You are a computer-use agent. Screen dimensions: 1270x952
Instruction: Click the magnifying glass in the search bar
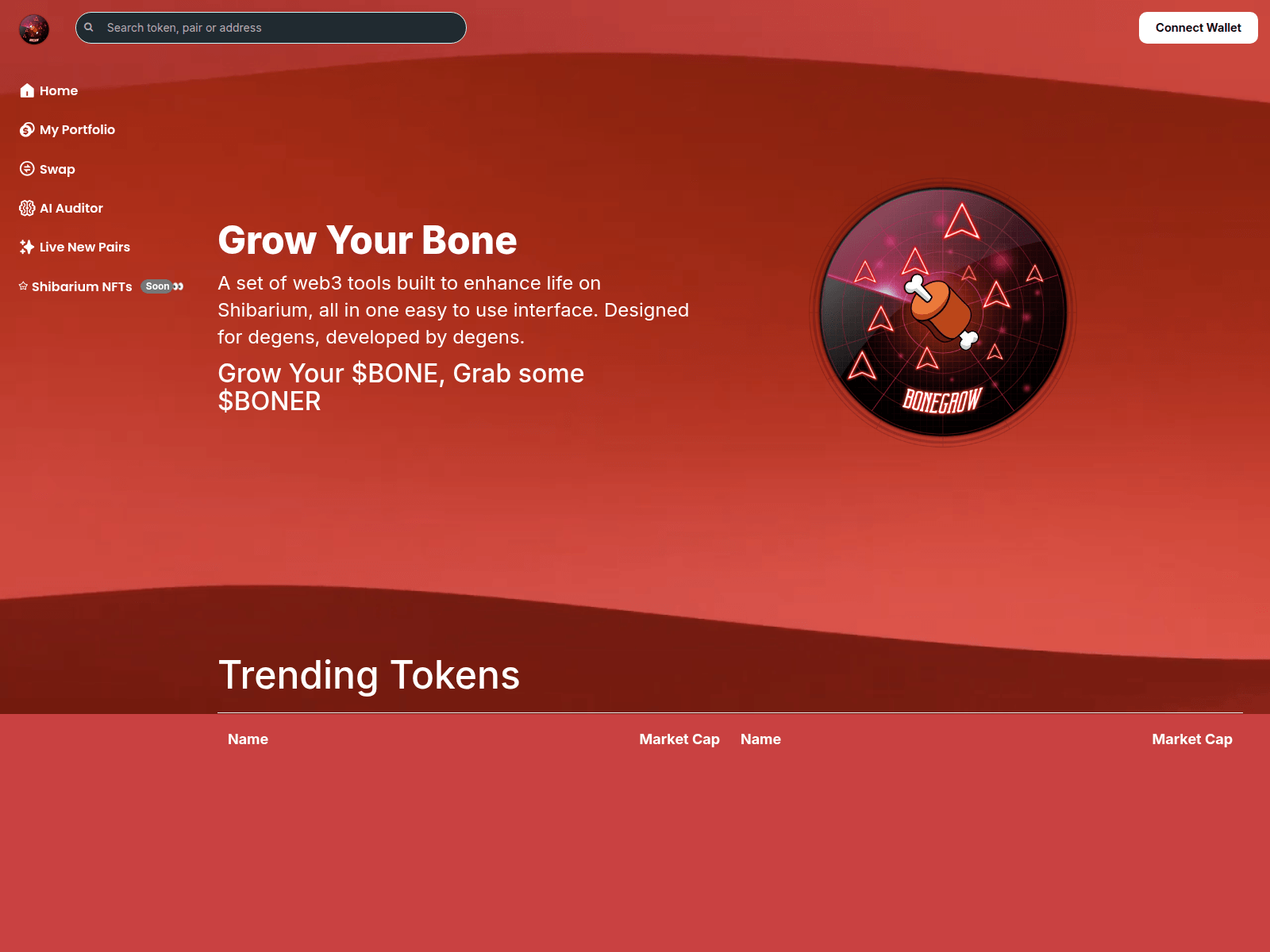point(89,27)
